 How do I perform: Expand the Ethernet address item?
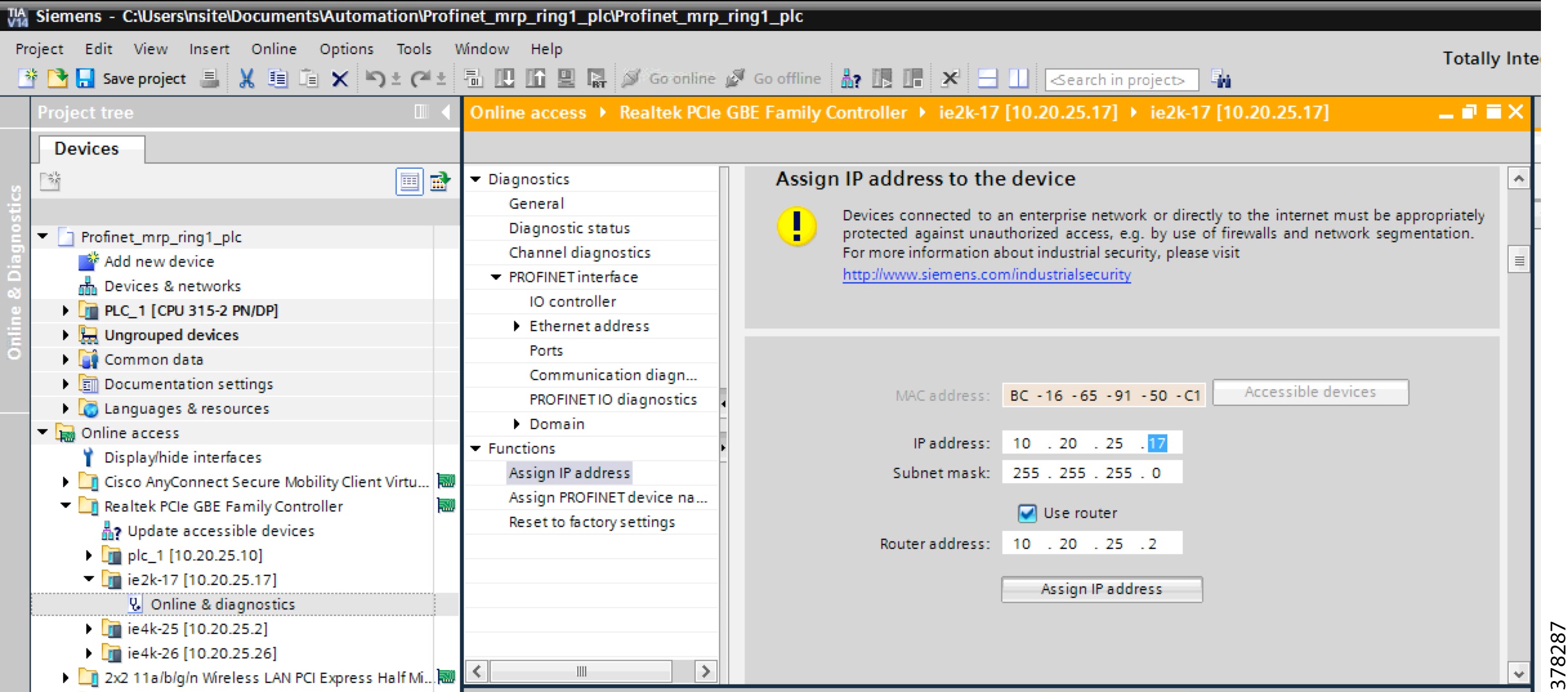point(516,326)
